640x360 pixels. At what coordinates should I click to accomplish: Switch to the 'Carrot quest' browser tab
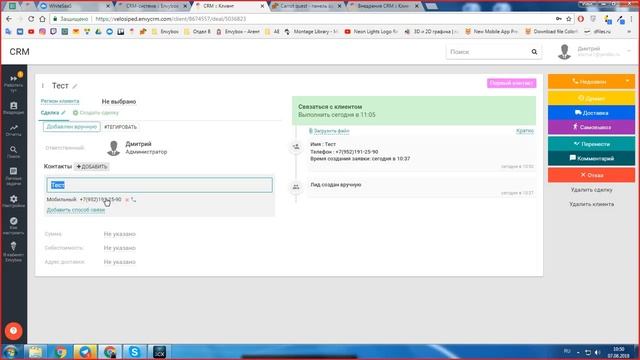306,6
